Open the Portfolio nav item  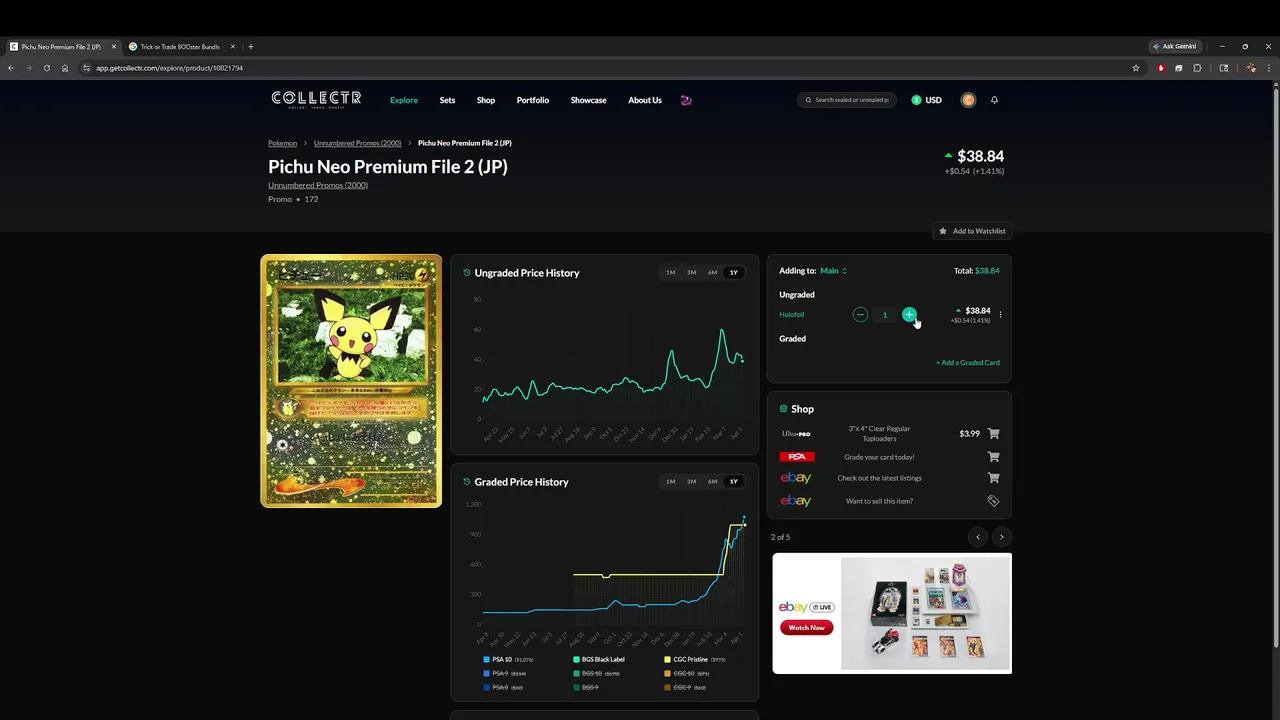(x=533, y=100)
